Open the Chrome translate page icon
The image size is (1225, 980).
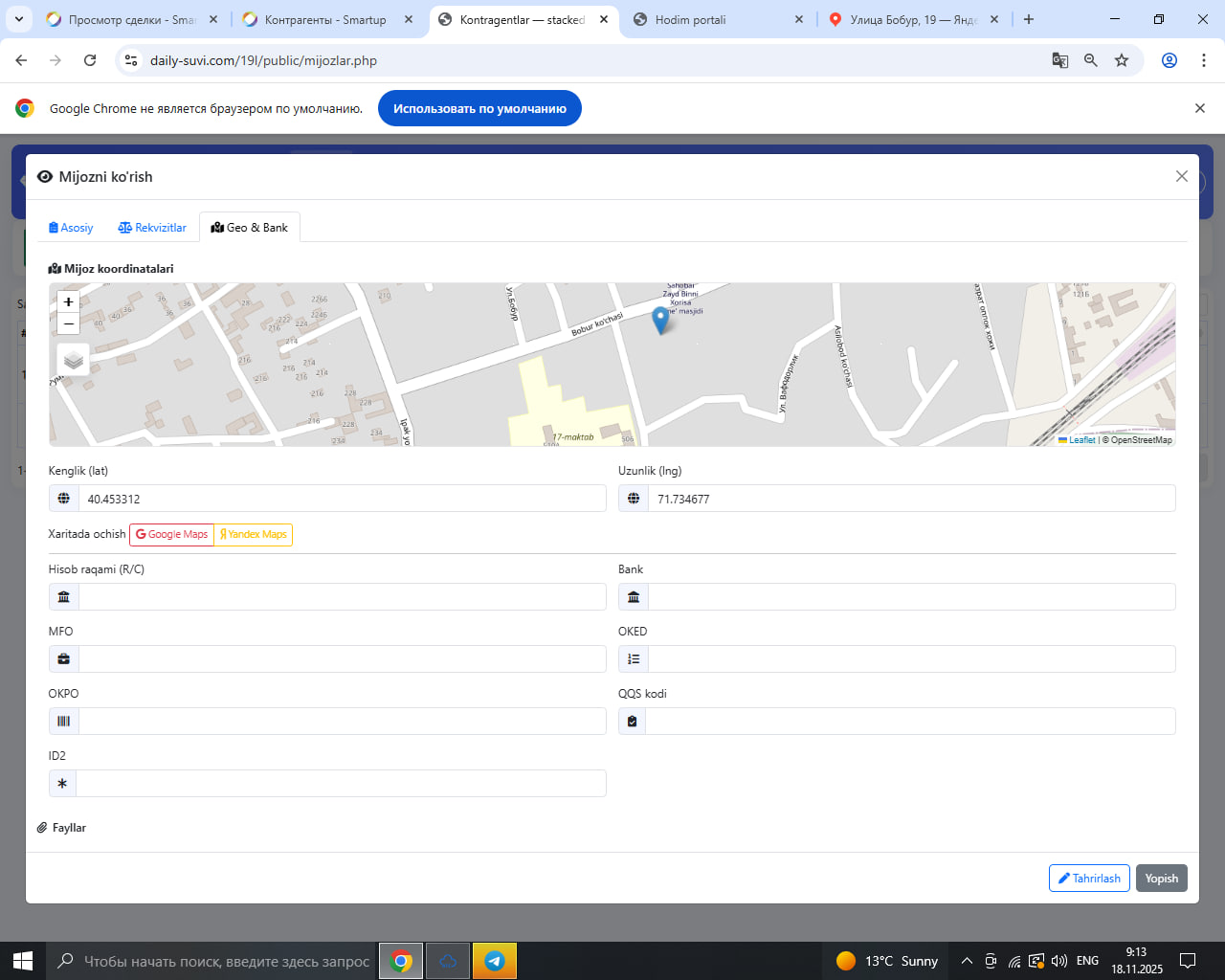pyautogui.click(x=1060, y=60)
